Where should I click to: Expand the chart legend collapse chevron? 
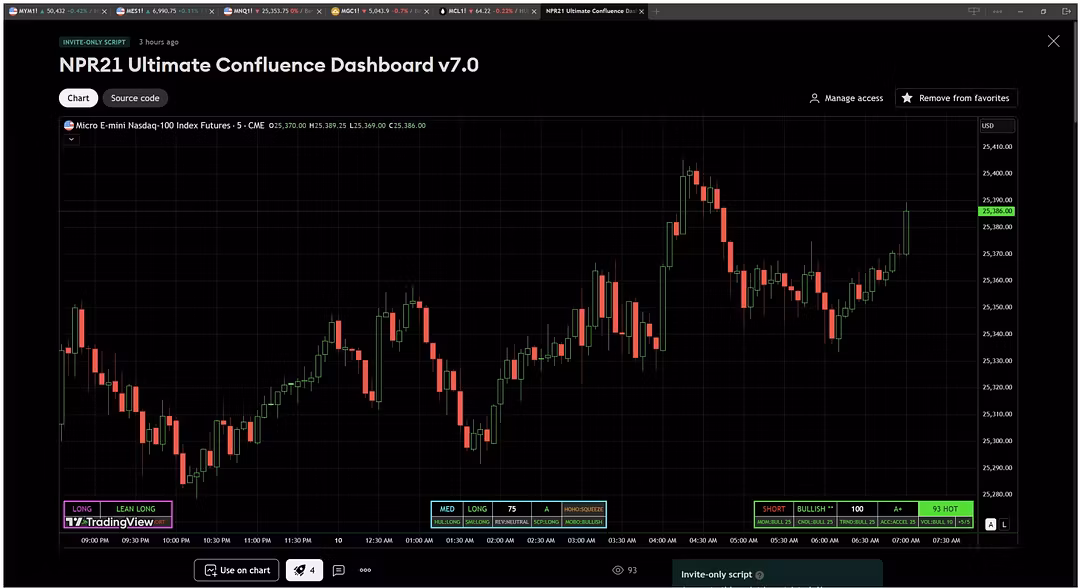pyautogui.click(x=71, y=140)
